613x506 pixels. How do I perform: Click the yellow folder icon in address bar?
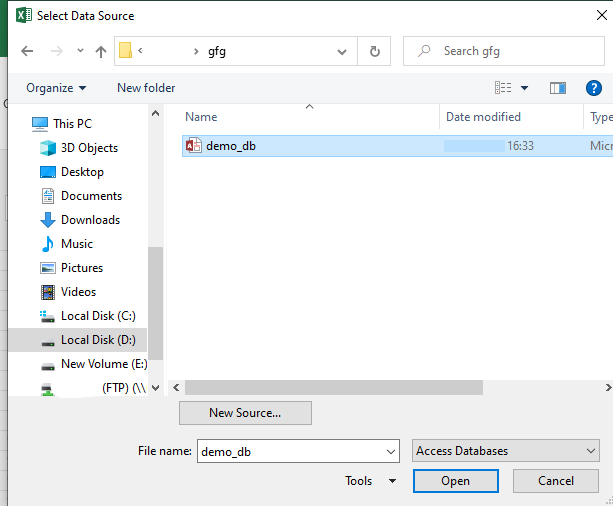(x=125, y=50)
